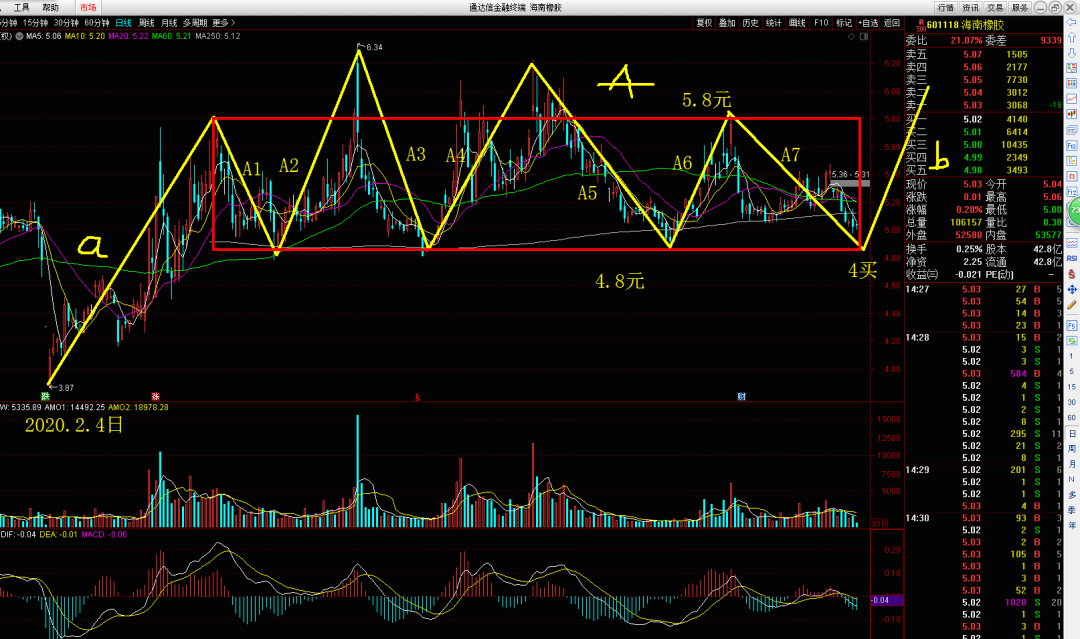Screen dimensions: 1080x639
Task: Click the stock name 601118 海南橡胶
Action: coord(965,25)
